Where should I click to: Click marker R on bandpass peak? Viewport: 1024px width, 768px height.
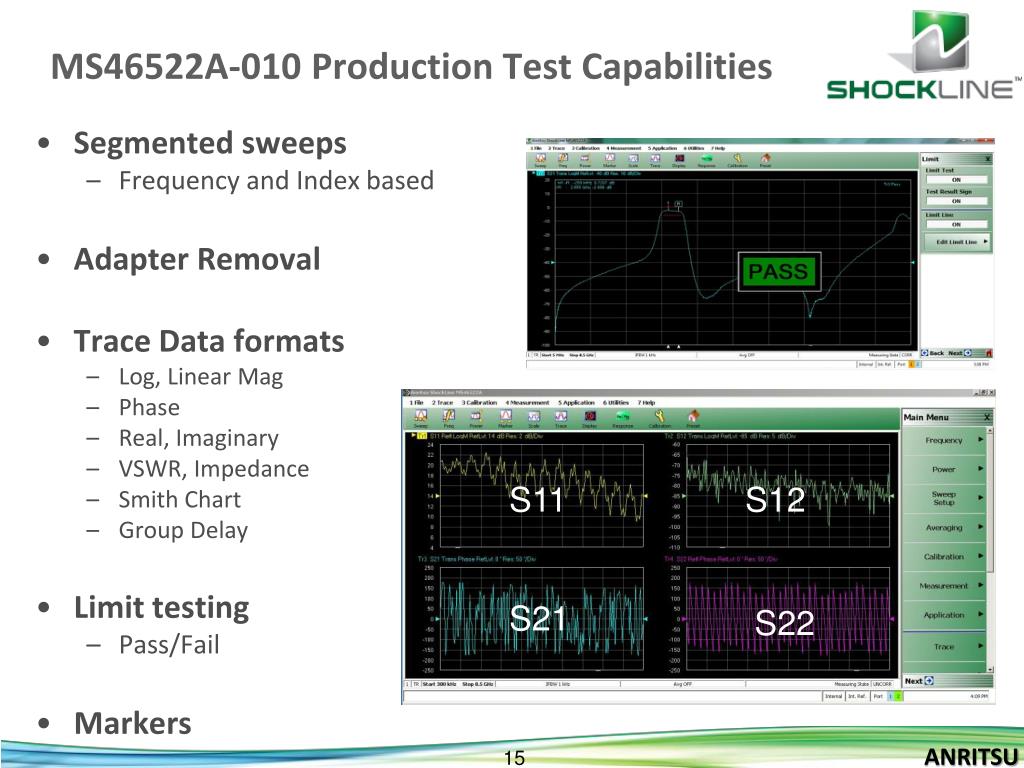679,204
